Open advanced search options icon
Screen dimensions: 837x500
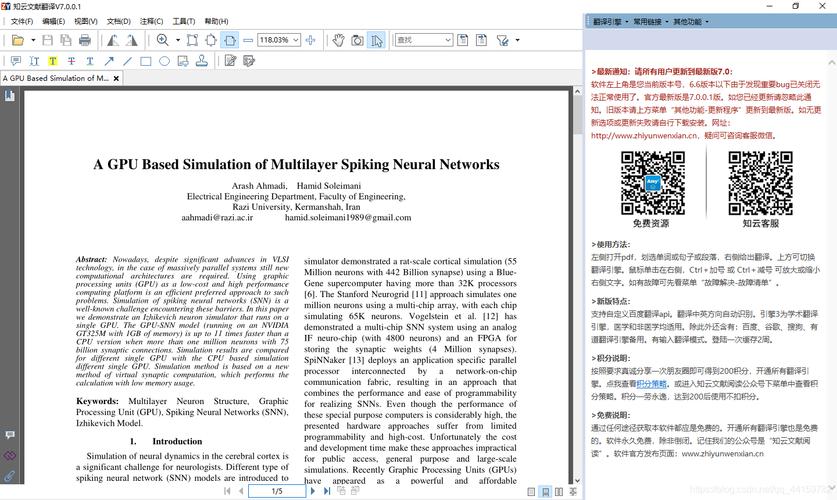tap(502, 40)
